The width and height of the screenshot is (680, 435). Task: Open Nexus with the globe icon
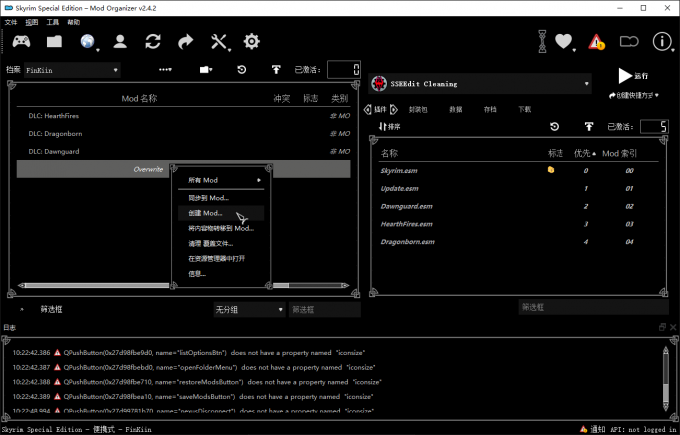pyautogui.click(x=88, y=42)
